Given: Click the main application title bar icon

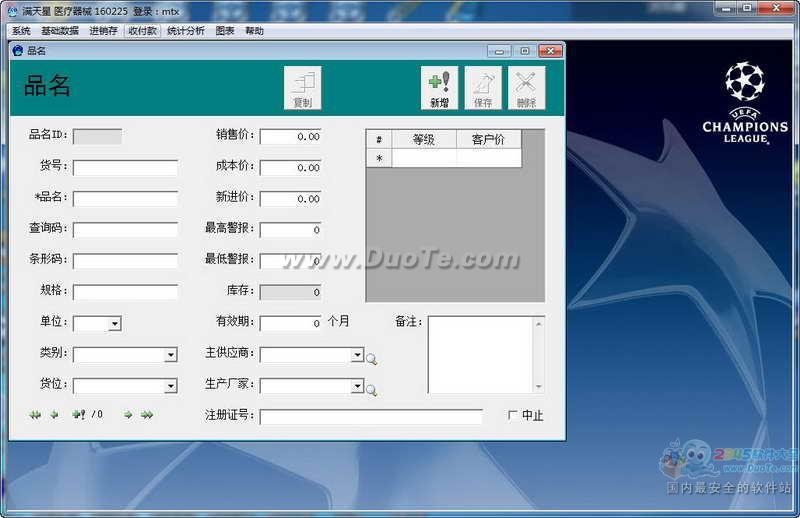Looking at the screenshot, I should 13,11.
